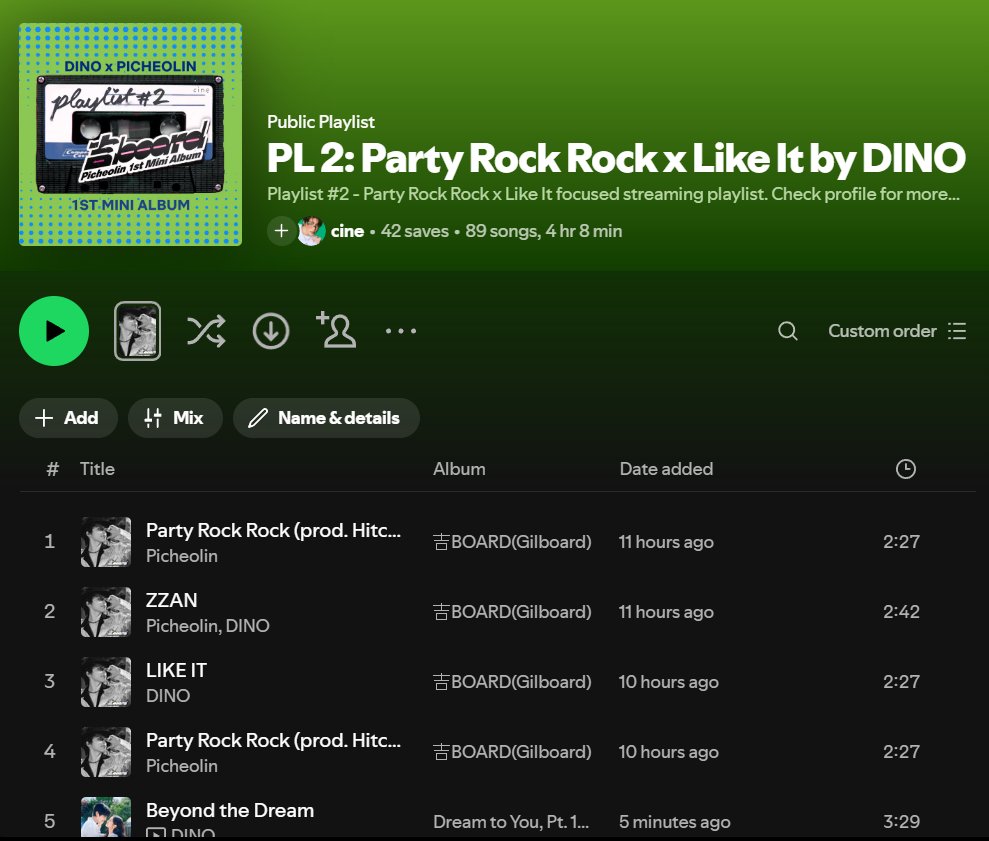Open album link on the ZZAN row
Screen dimensions: 989x841
point(512,612)
